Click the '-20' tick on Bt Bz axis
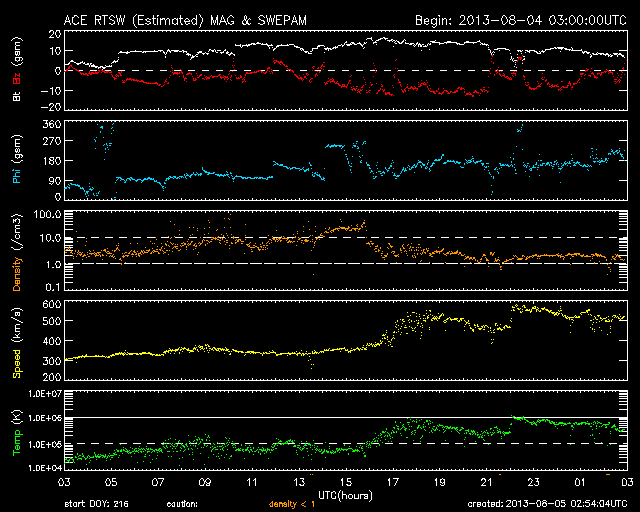The image size is (640, 512). point(51,107)
